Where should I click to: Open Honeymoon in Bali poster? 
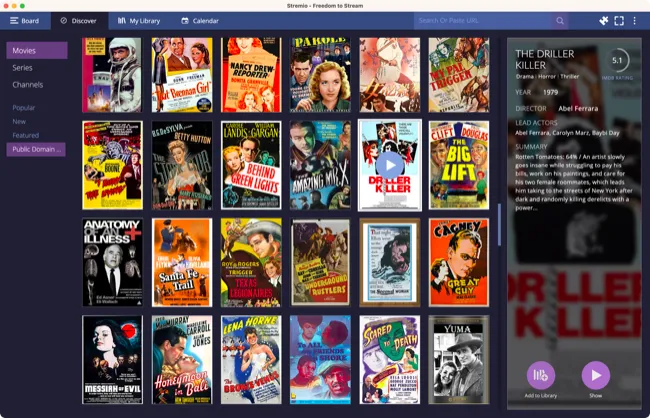tap(182, 360)
